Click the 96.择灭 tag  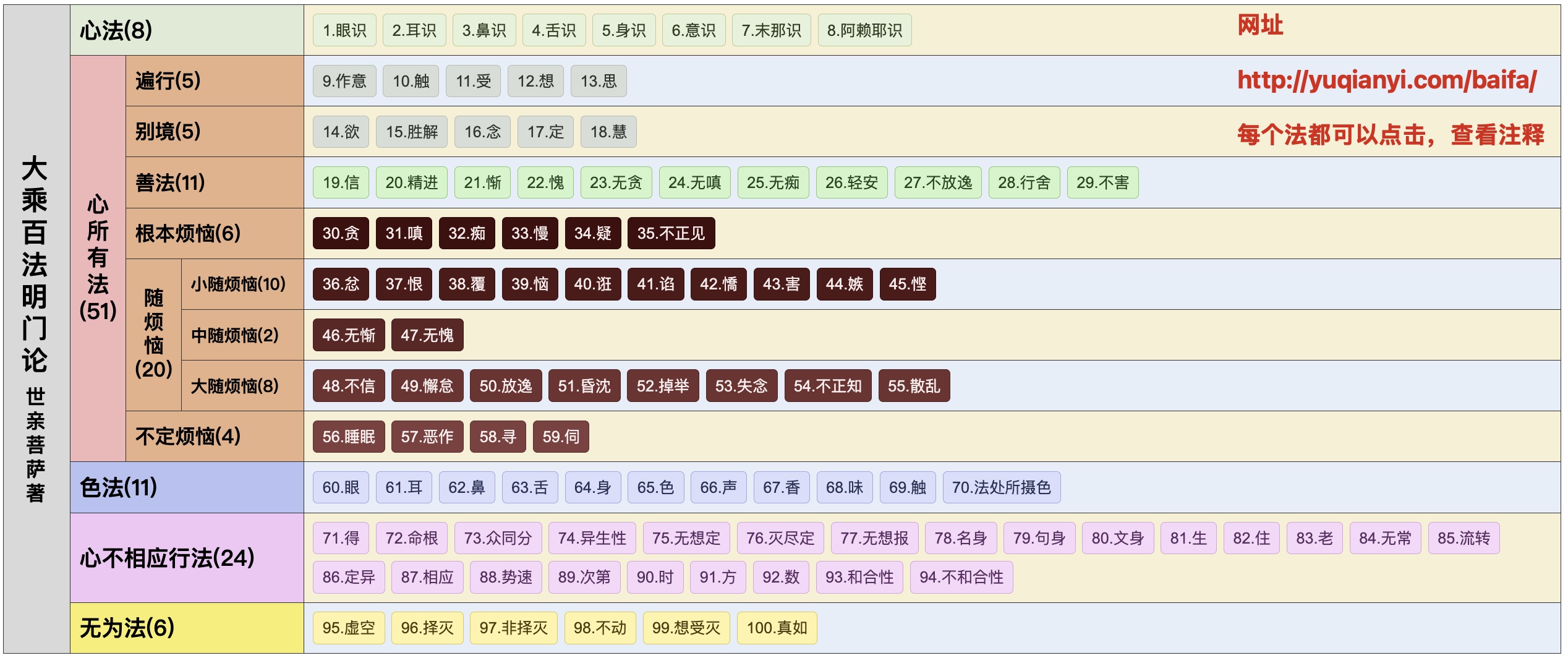pyautogui.click(x=427, y=628)
